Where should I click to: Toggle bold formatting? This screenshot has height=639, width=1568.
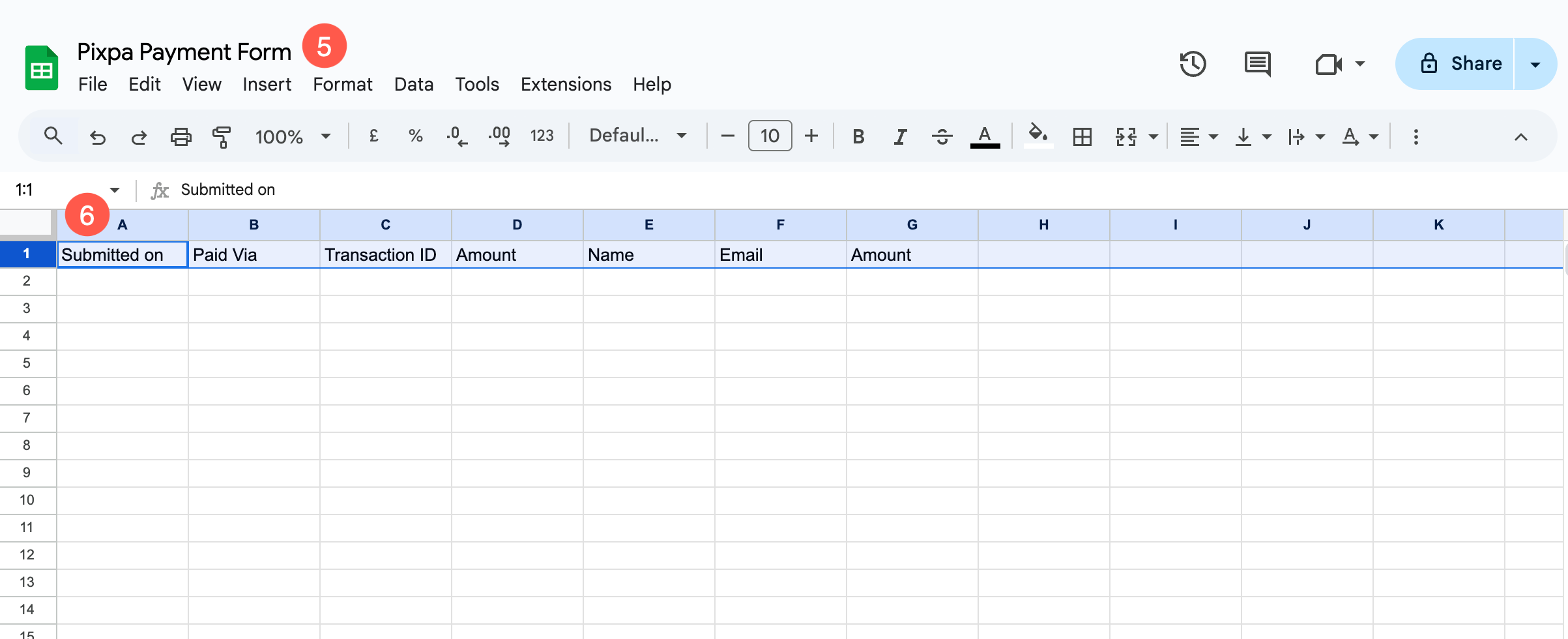click(x=858, y=136)
